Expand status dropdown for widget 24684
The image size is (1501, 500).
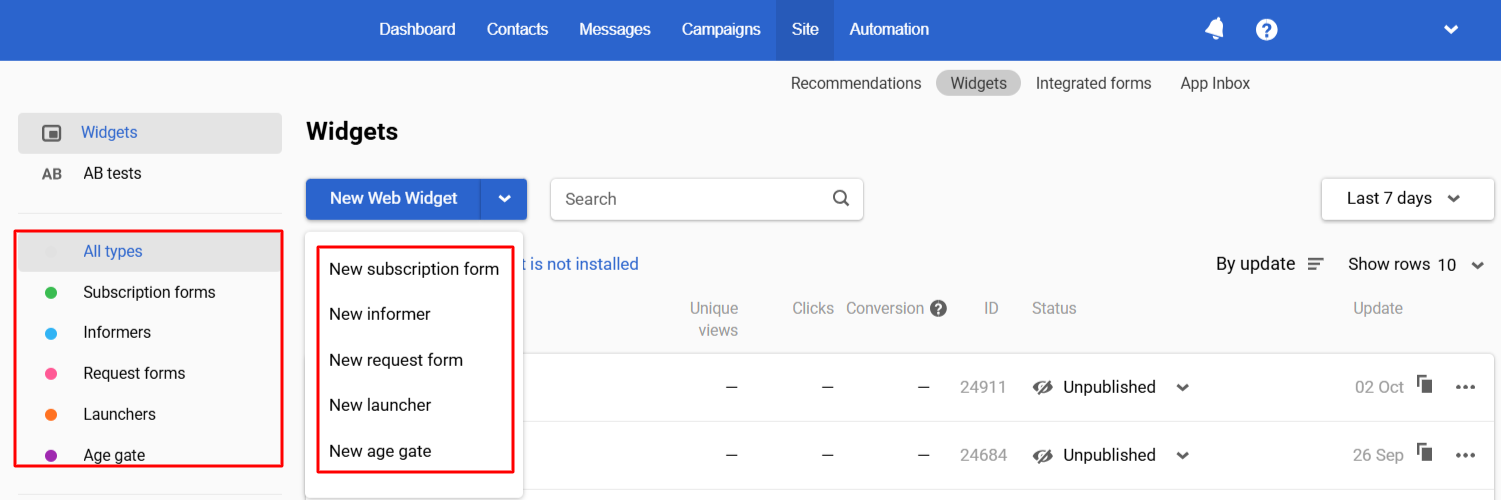[x=1183, y=456]
